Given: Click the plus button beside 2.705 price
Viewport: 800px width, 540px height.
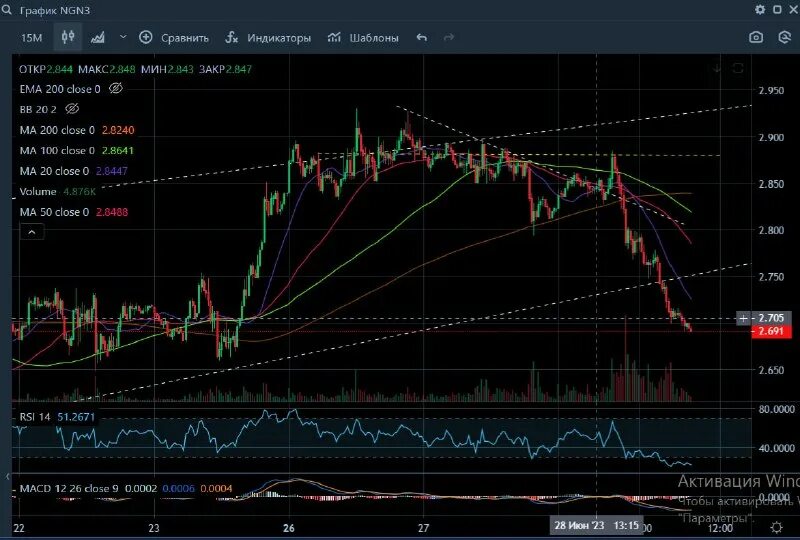Looking at the screenshot, I should coord(743,318).
